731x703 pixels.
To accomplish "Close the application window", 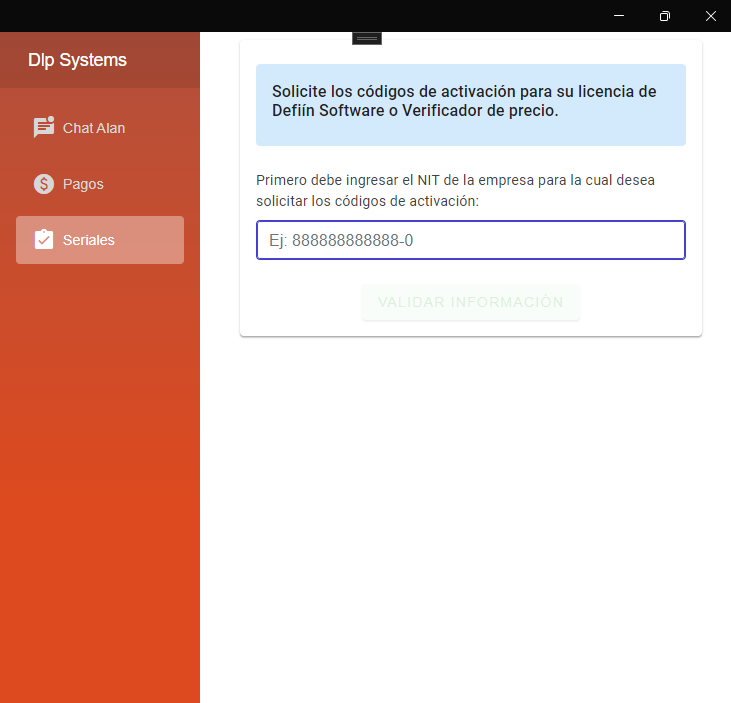I will tap(710, 16).
